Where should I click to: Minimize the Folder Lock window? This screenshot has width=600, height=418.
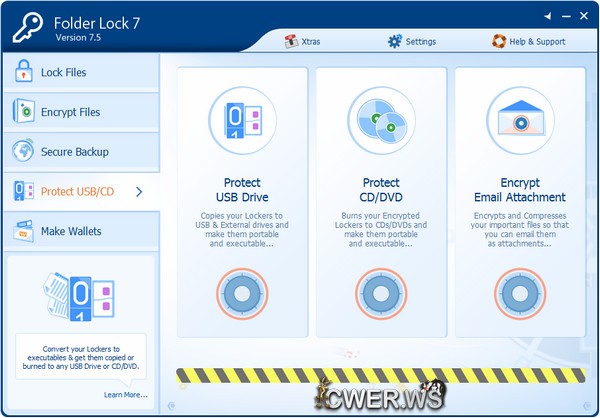click(x=566, y=16)
